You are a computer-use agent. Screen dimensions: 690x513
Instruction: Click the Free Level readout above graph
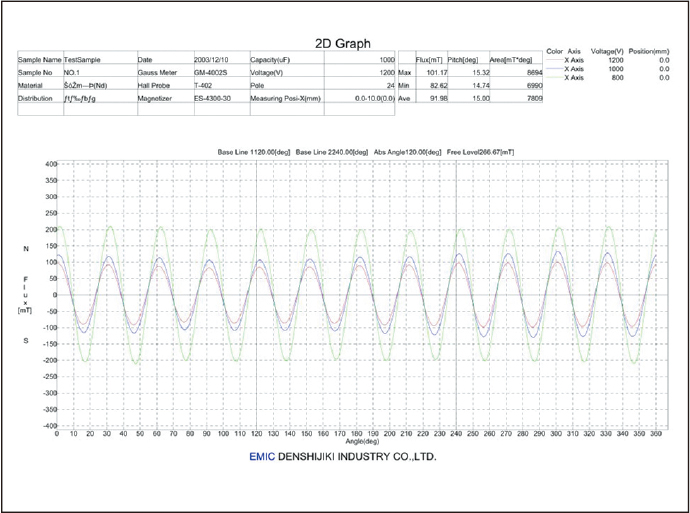481,151
